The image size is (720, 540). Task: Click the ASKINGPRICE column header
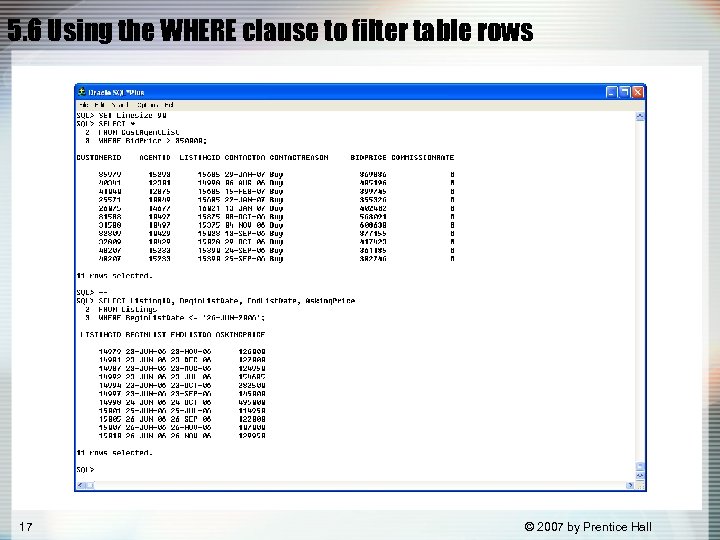coord(240,335)
